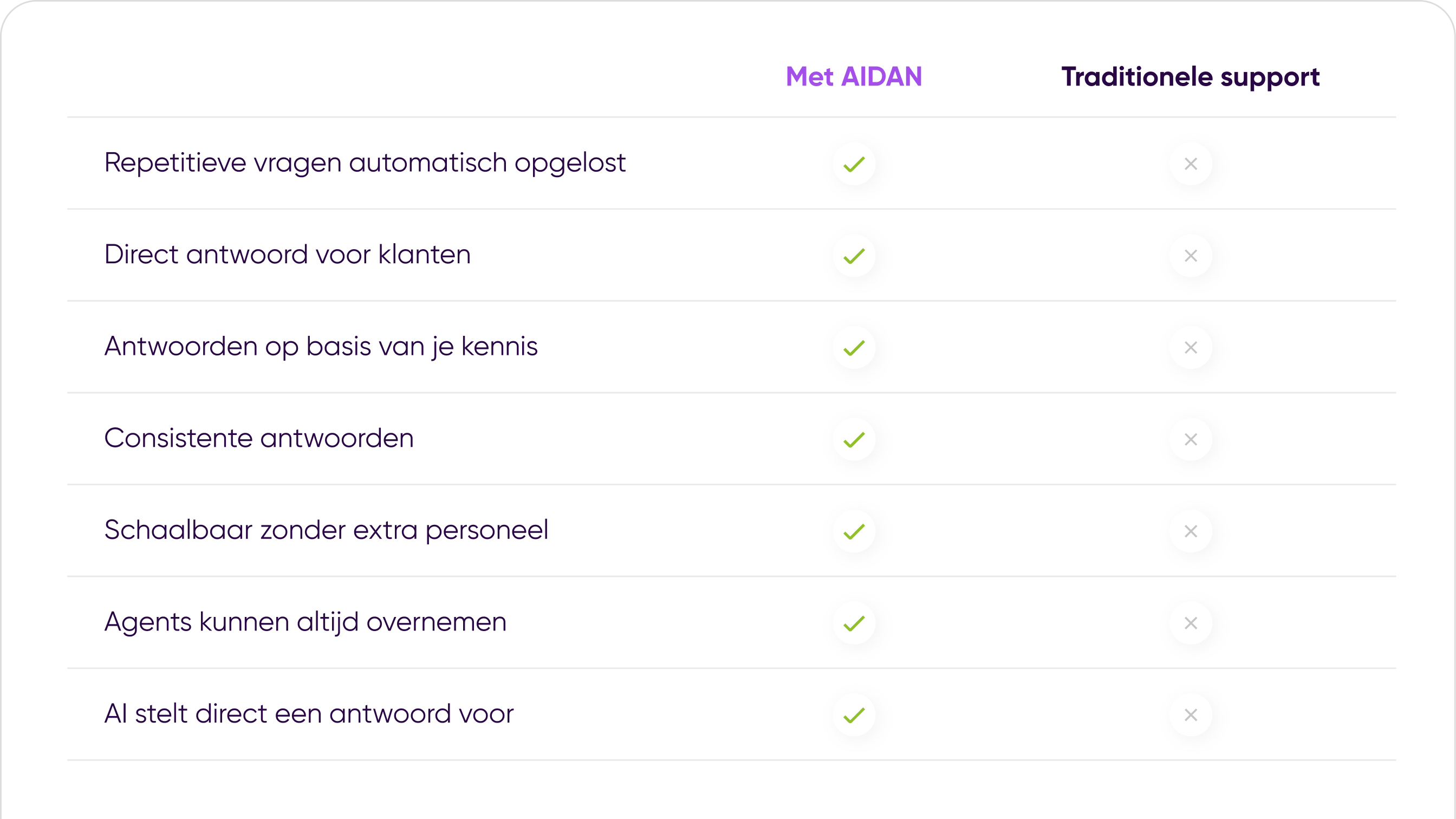This screenshot has height=819, width=1456.
Task: Click the Agents kunnen altijd overnemen label
Action: pos(305,622)
